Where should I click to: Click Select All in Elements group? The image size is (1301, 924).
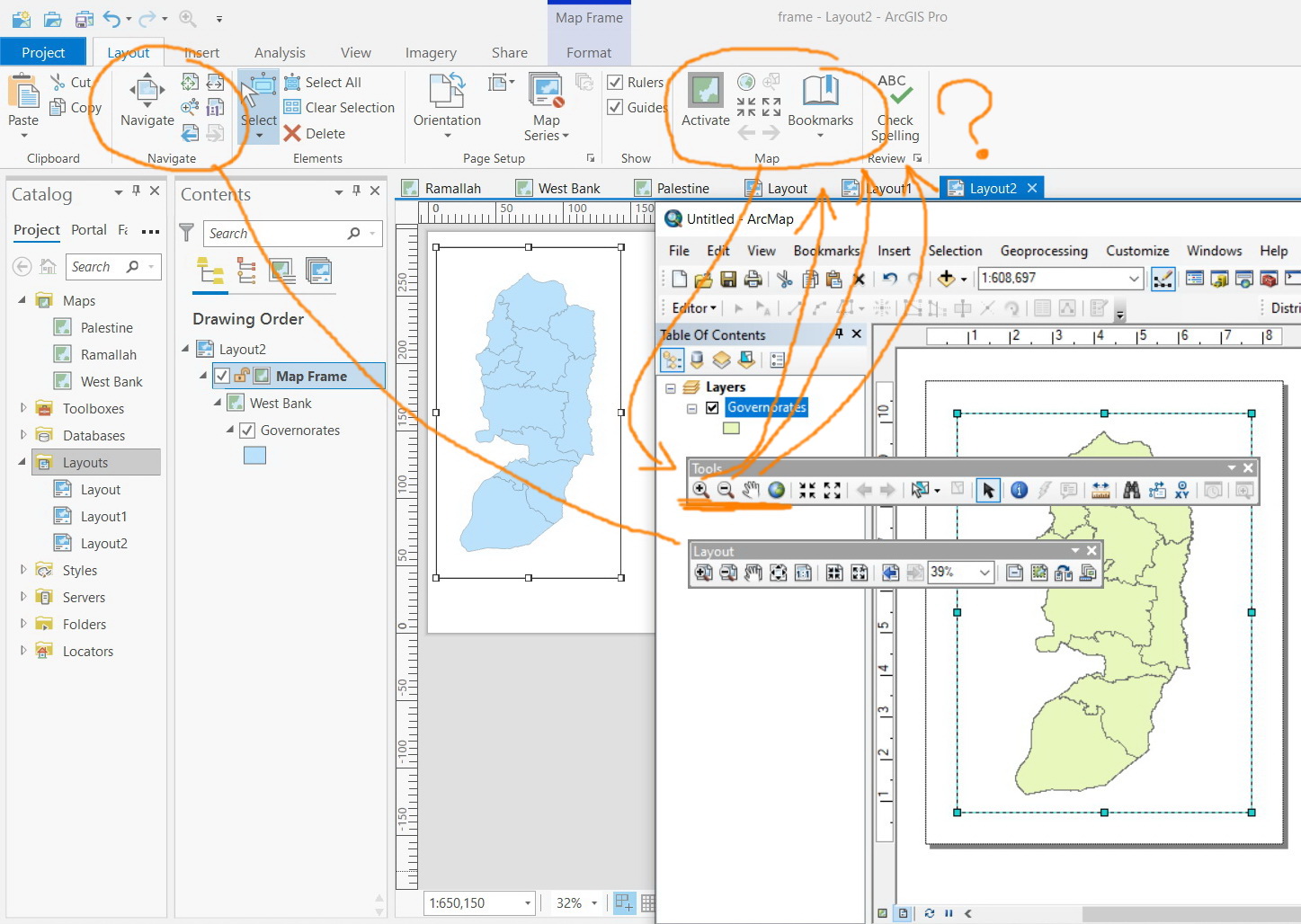coord(322,83)
